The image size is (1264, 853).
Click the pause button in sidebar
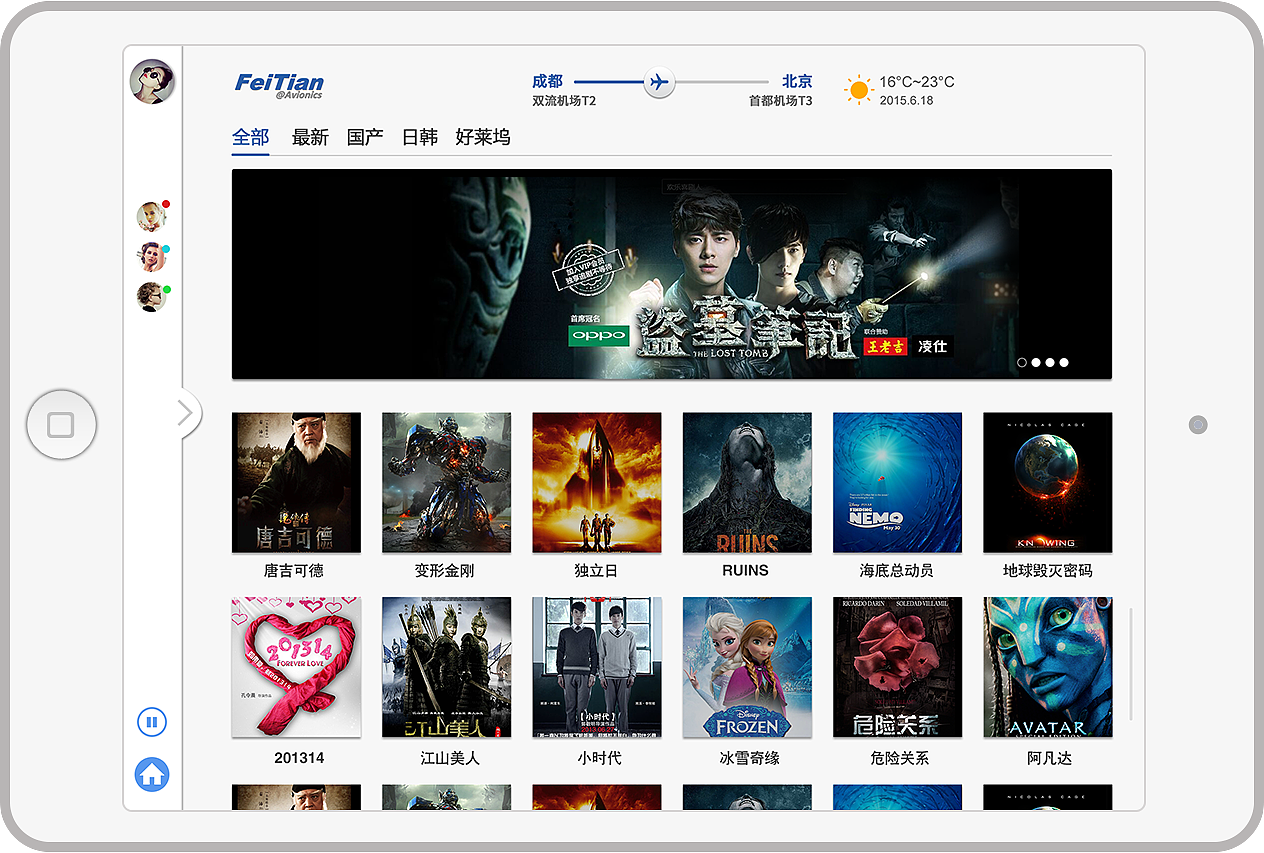coord(152,721)
